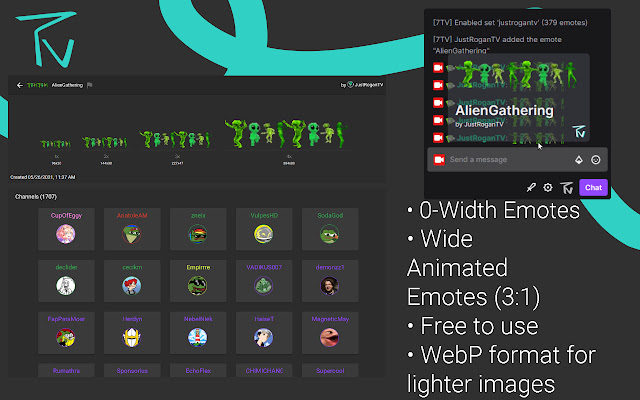Open the 7TV menu icon beside Chat button

coord(567,188)
